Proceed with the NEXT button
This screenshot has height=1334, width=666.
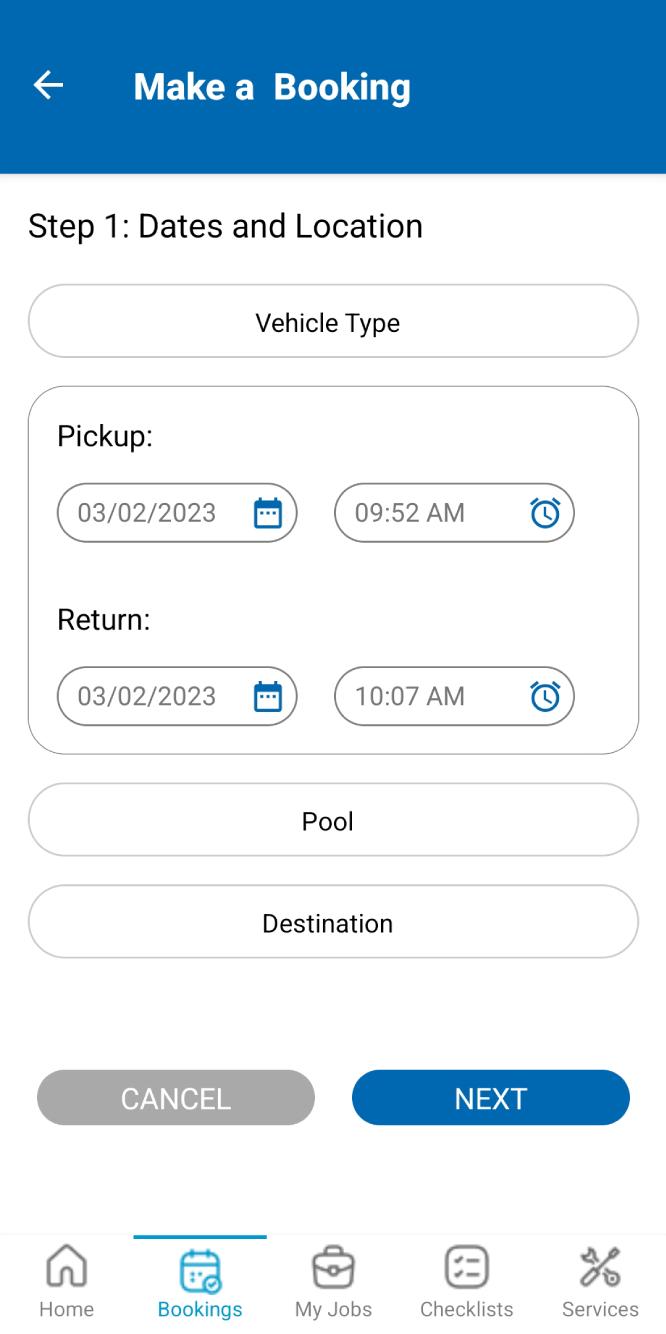click(491, 1098)
